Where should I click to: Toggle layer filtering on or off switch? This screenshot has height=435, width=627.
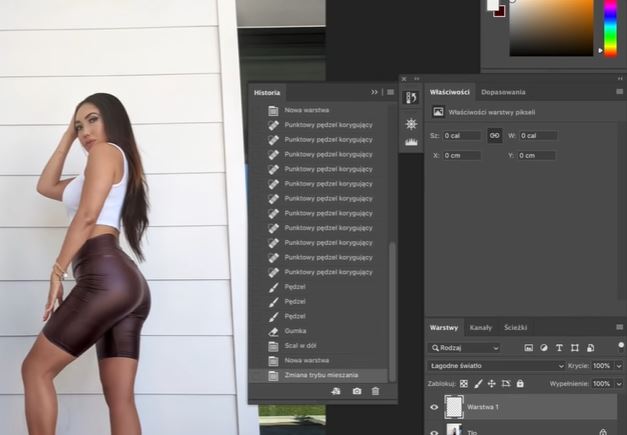point(621,347)
